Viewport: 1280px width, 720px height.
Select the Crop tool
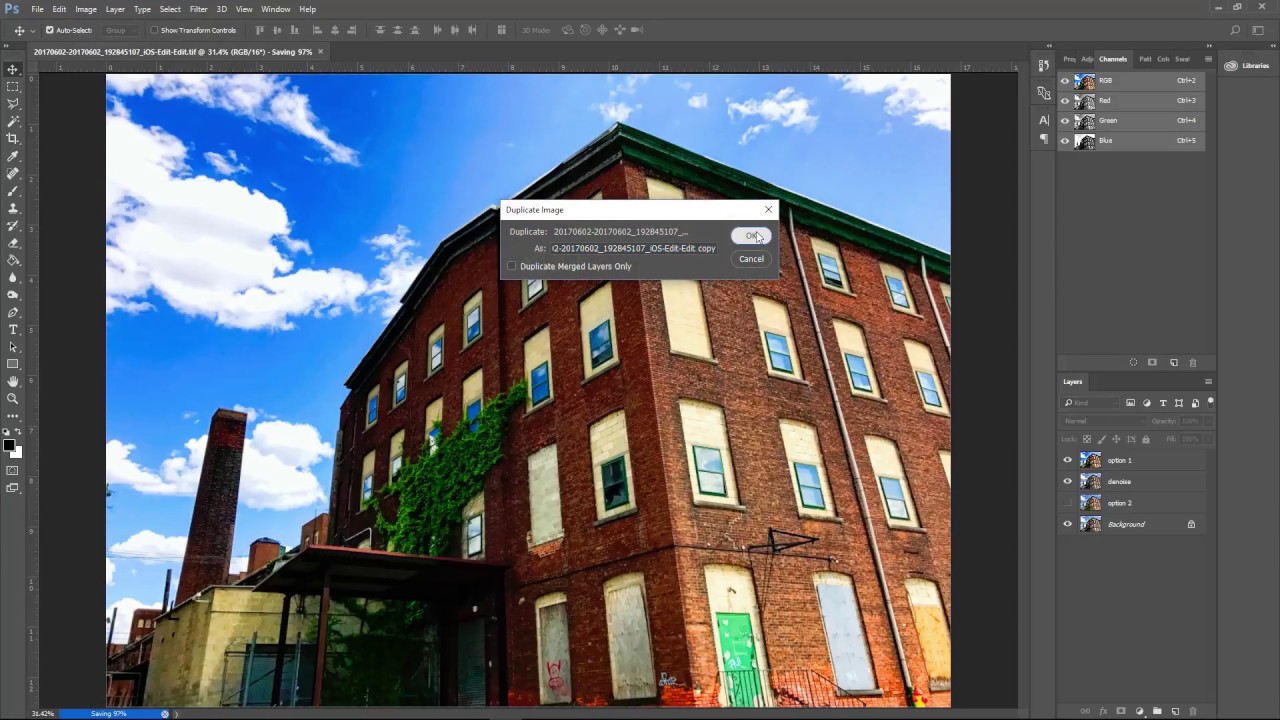tap(13, 139)
